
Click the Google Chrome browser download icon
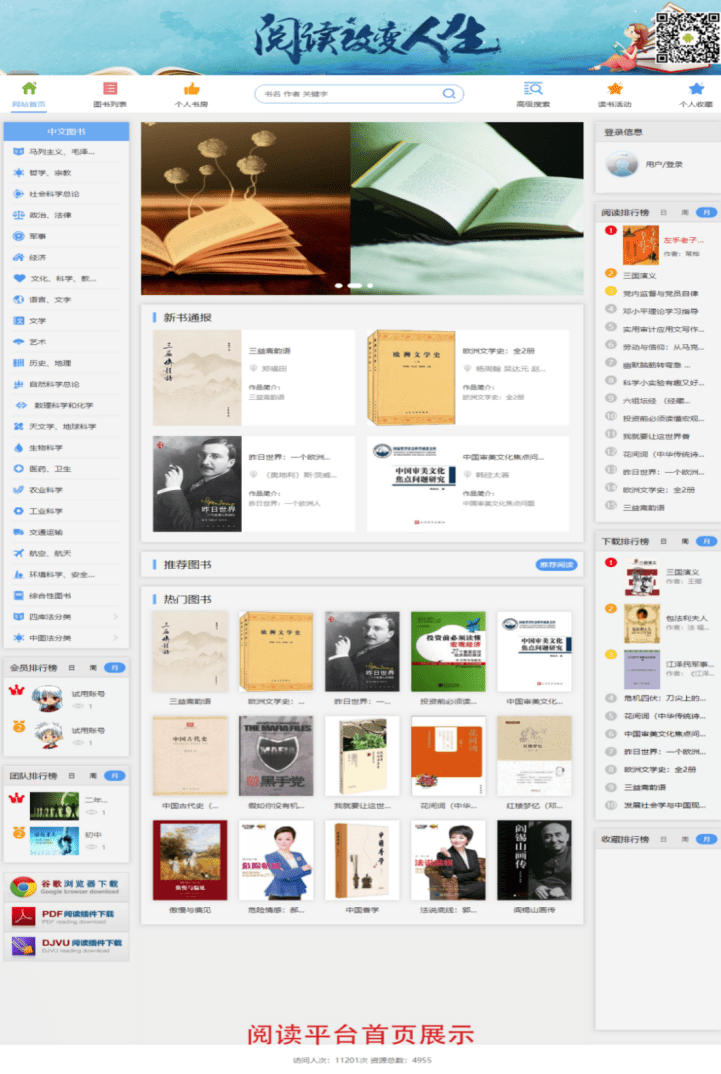click(24, 887)
